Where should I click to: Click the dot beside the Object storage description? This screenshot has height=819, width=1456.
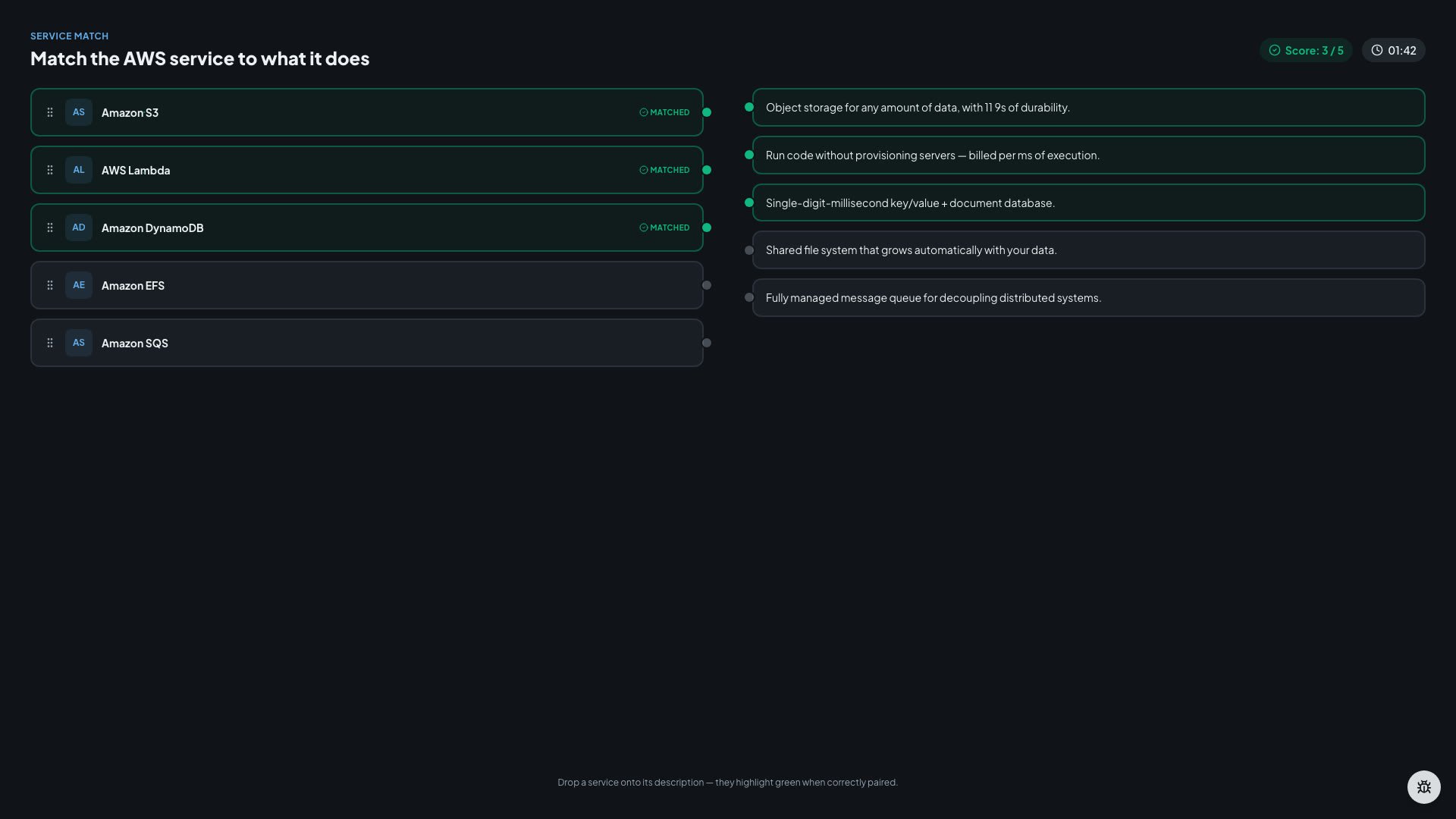[749, 107]
